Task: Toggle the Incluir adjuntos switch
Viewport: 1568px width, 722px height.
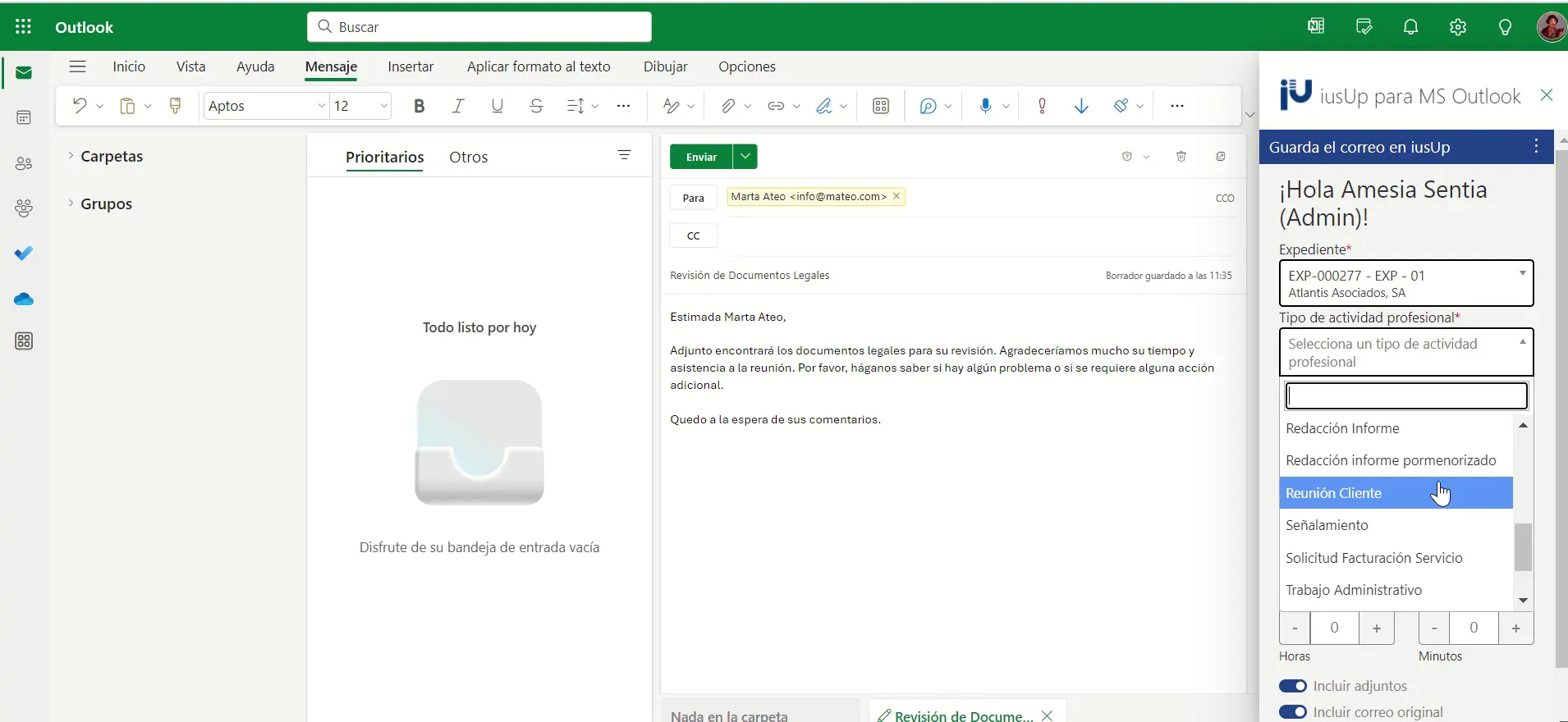Action: point(1293,686)
